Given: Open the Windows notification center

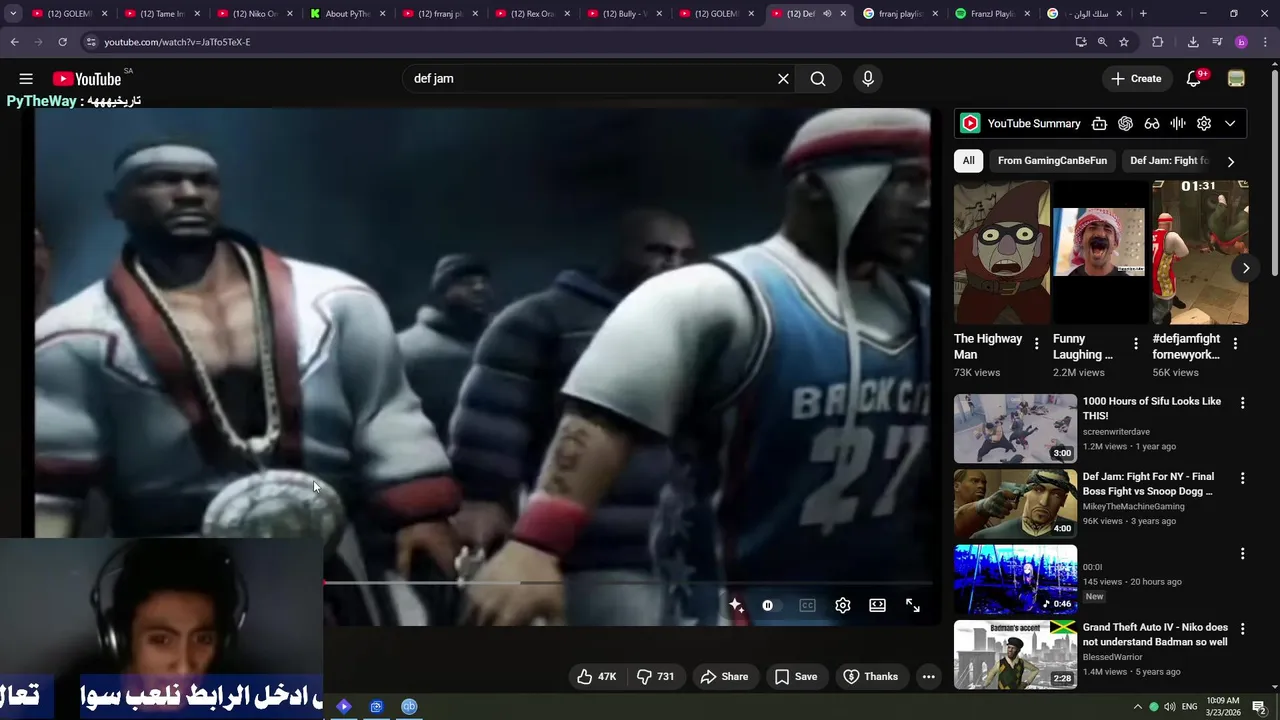Looking at the screenshot, I should click(1259, 707).
